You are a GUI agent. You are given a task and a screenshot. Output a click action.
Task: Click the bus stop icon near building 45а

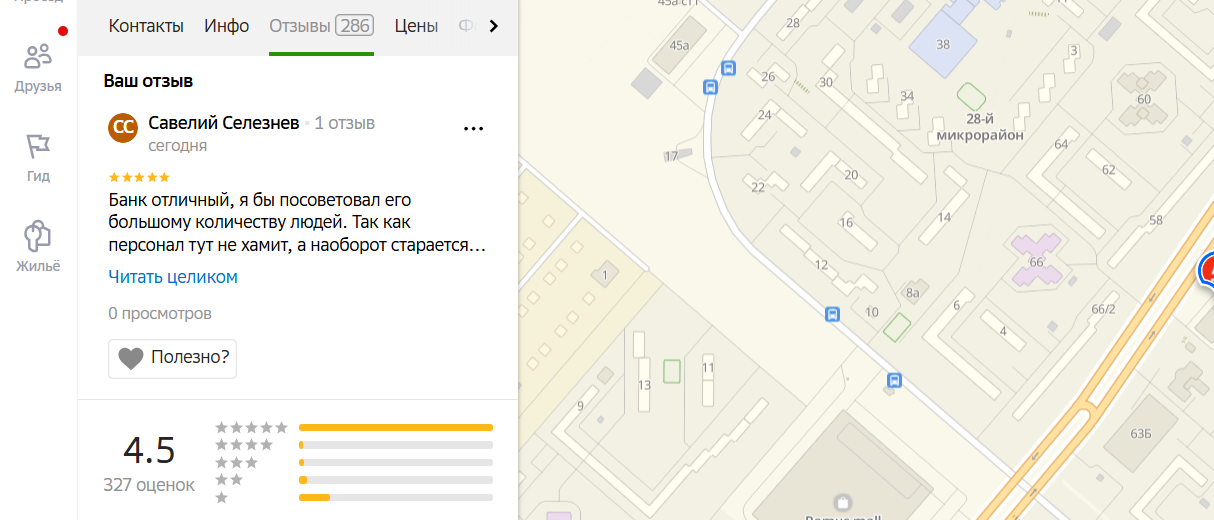click(728, 69)
